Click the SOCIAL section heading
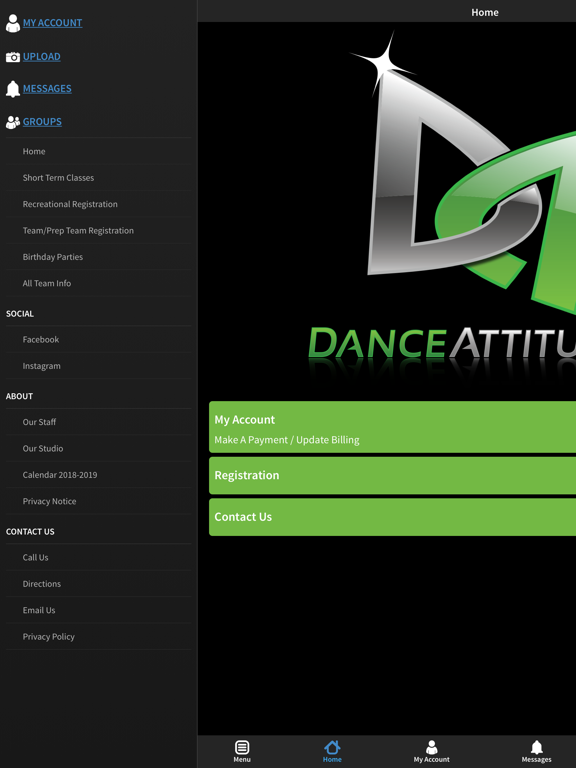The image size is (576, 768). [20, 313]
